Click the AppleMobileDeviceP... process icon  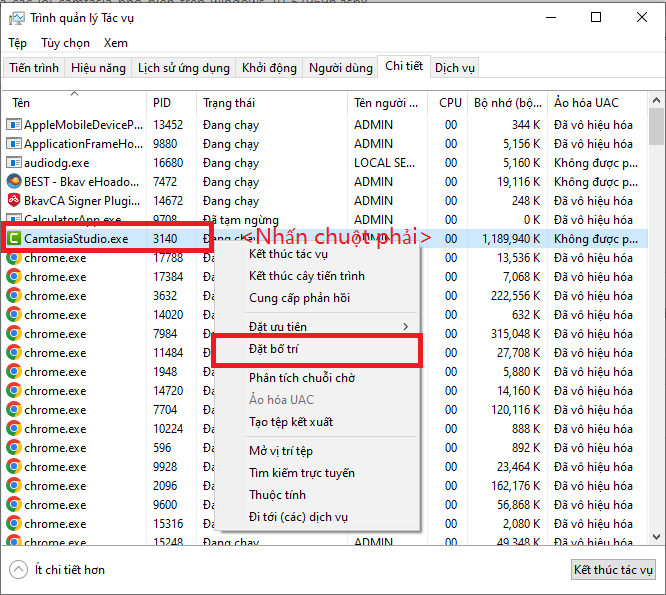(x=14, y=125)
